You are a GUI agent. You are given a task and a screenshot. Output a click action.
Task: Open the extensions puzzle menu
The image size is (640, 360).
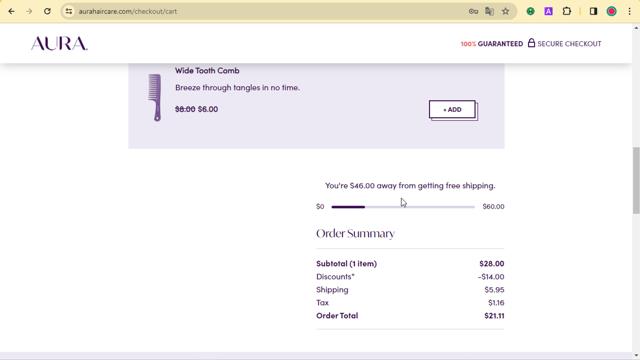click(x=567, y=11)
